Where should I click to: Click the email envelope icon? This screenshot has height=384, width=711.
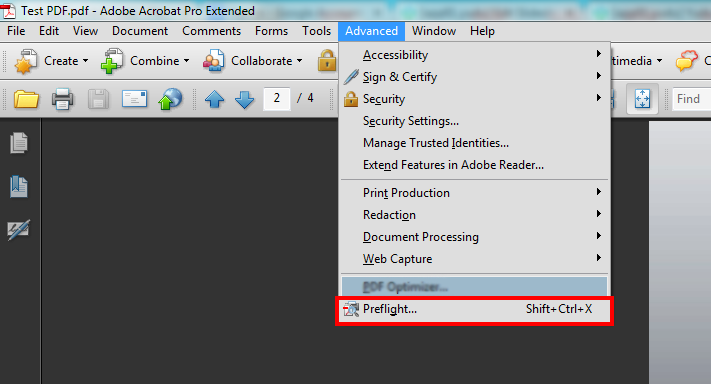(x=134, y=98)
